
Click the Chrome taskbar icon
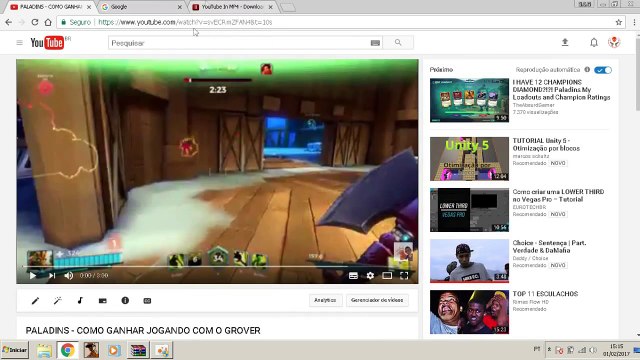pyautogui.click(x=67, y=350)
